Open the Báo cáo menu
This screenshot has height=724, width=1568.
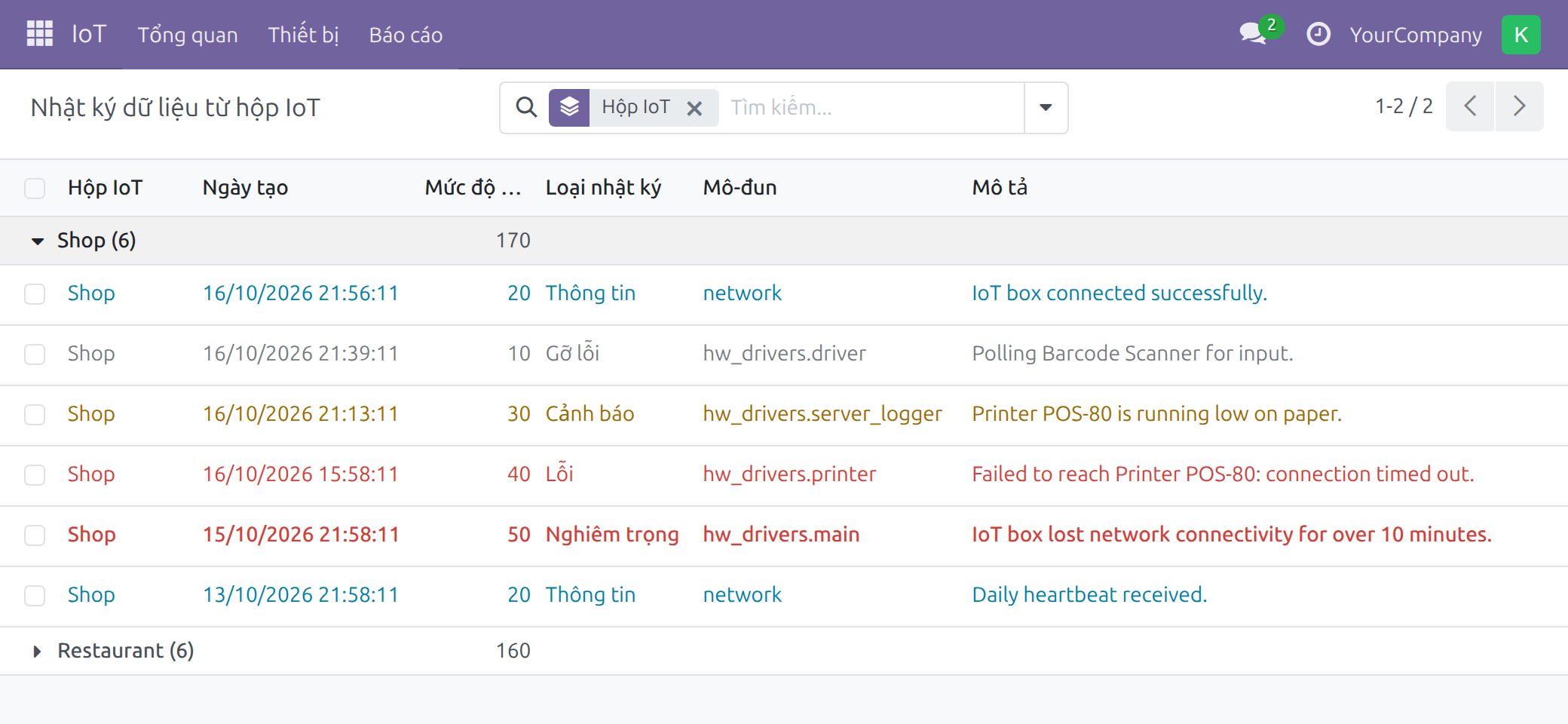coord(406,35)
